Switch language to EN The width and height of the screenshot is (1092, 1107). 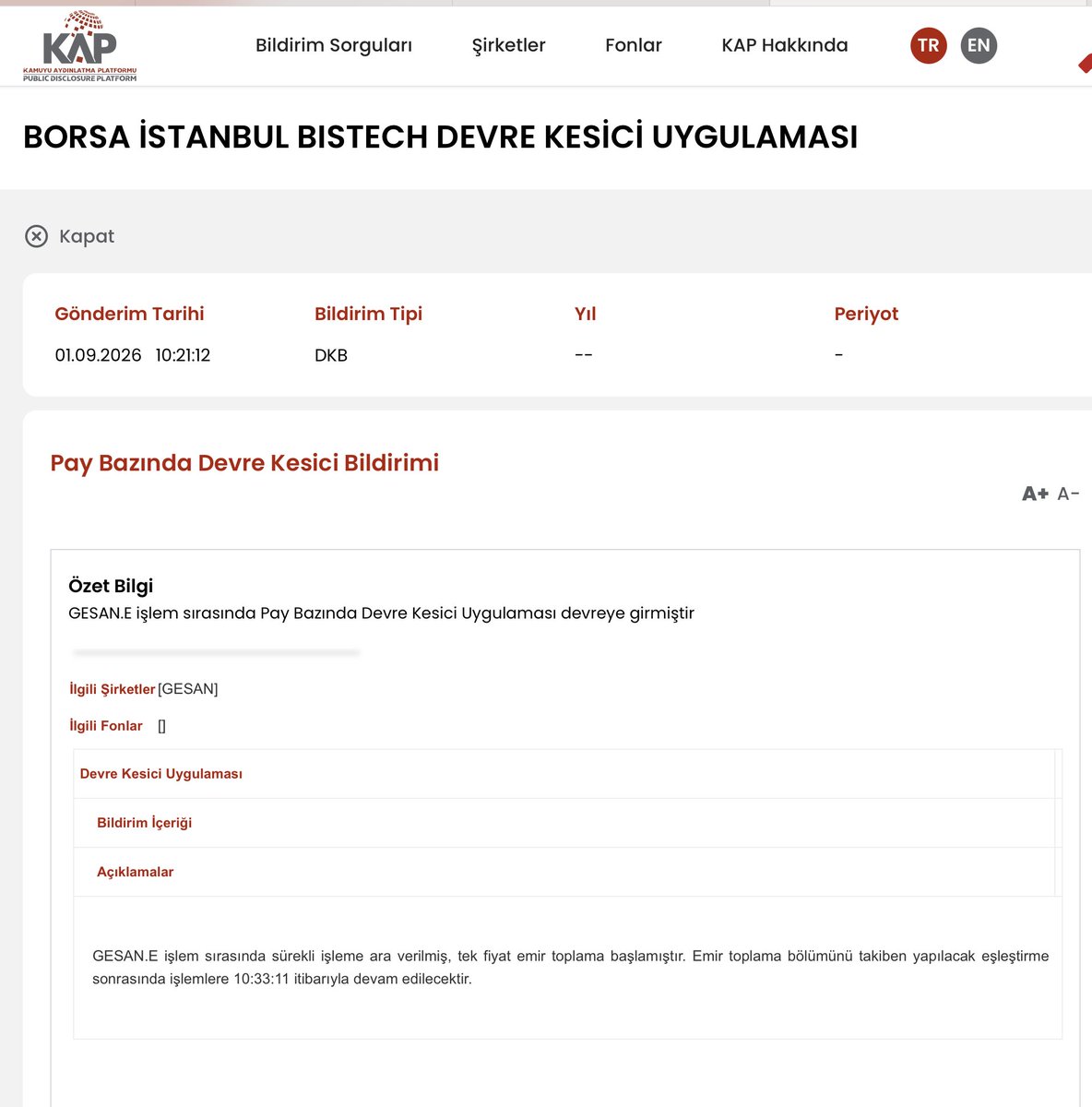979,45
